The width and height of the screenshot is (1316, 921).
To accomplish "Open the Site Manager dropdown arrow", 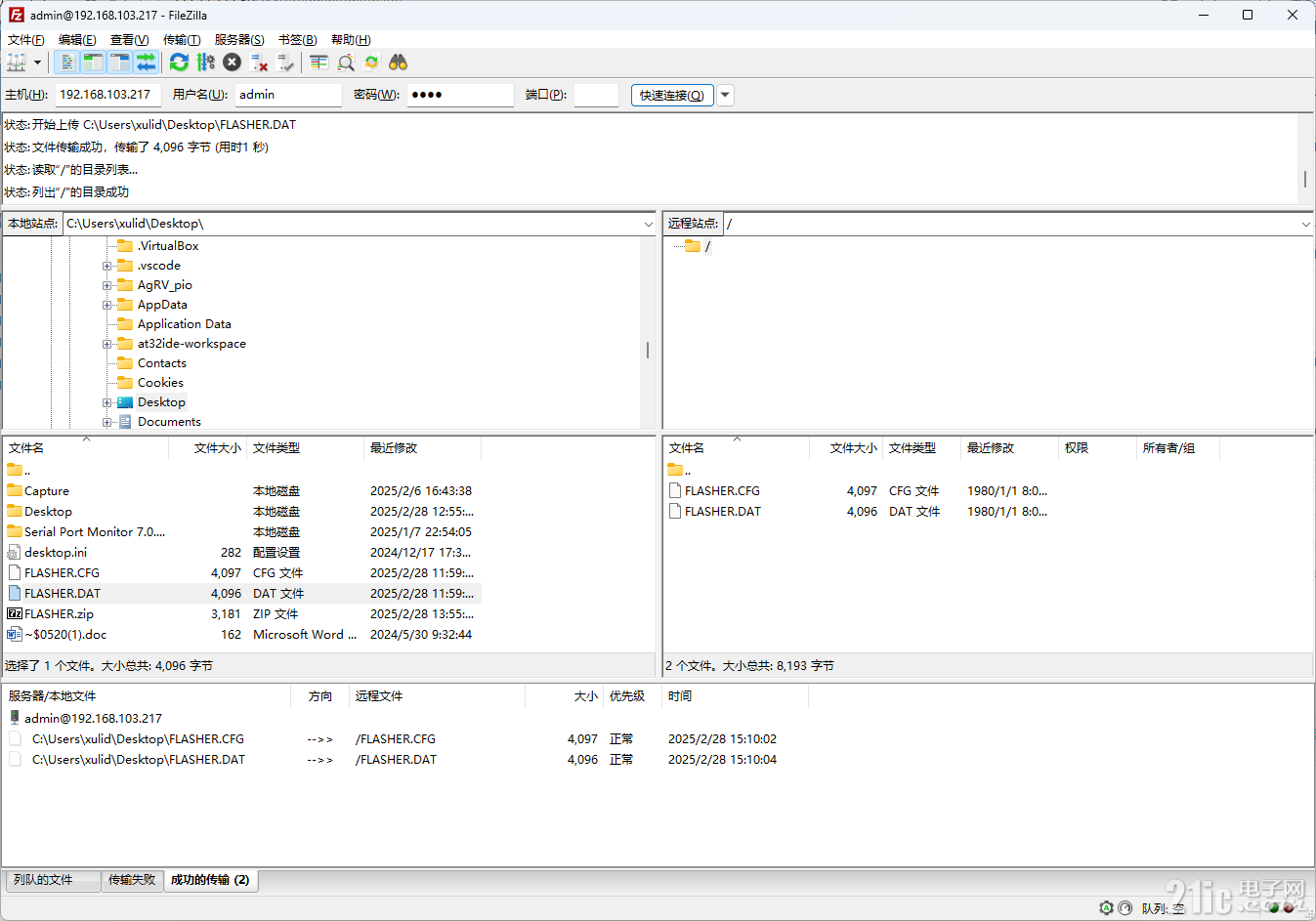I will pyautogui.click(x=38, y=63).
